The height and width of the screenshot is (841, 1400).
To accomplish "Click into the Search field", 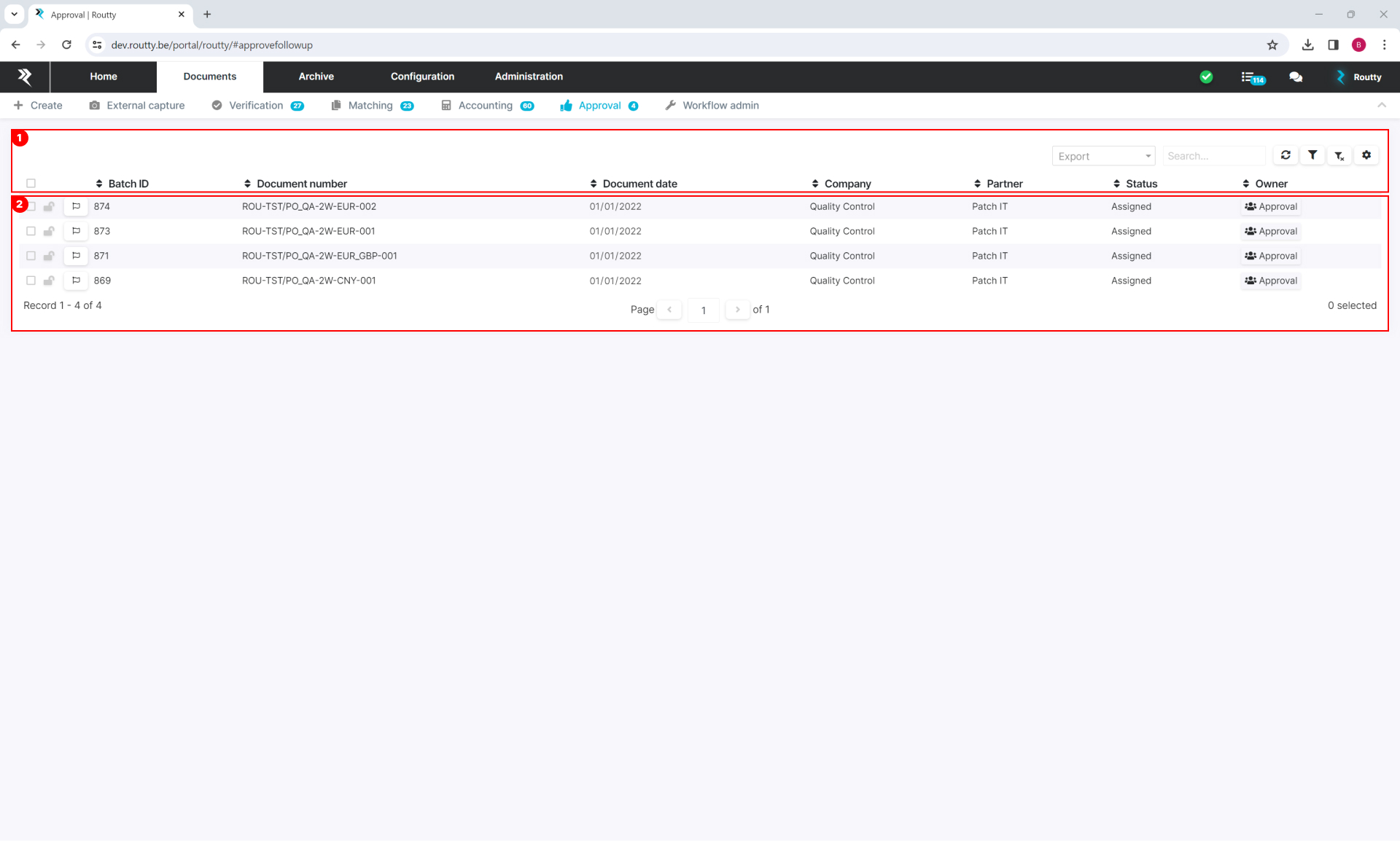I will 1213,156.
